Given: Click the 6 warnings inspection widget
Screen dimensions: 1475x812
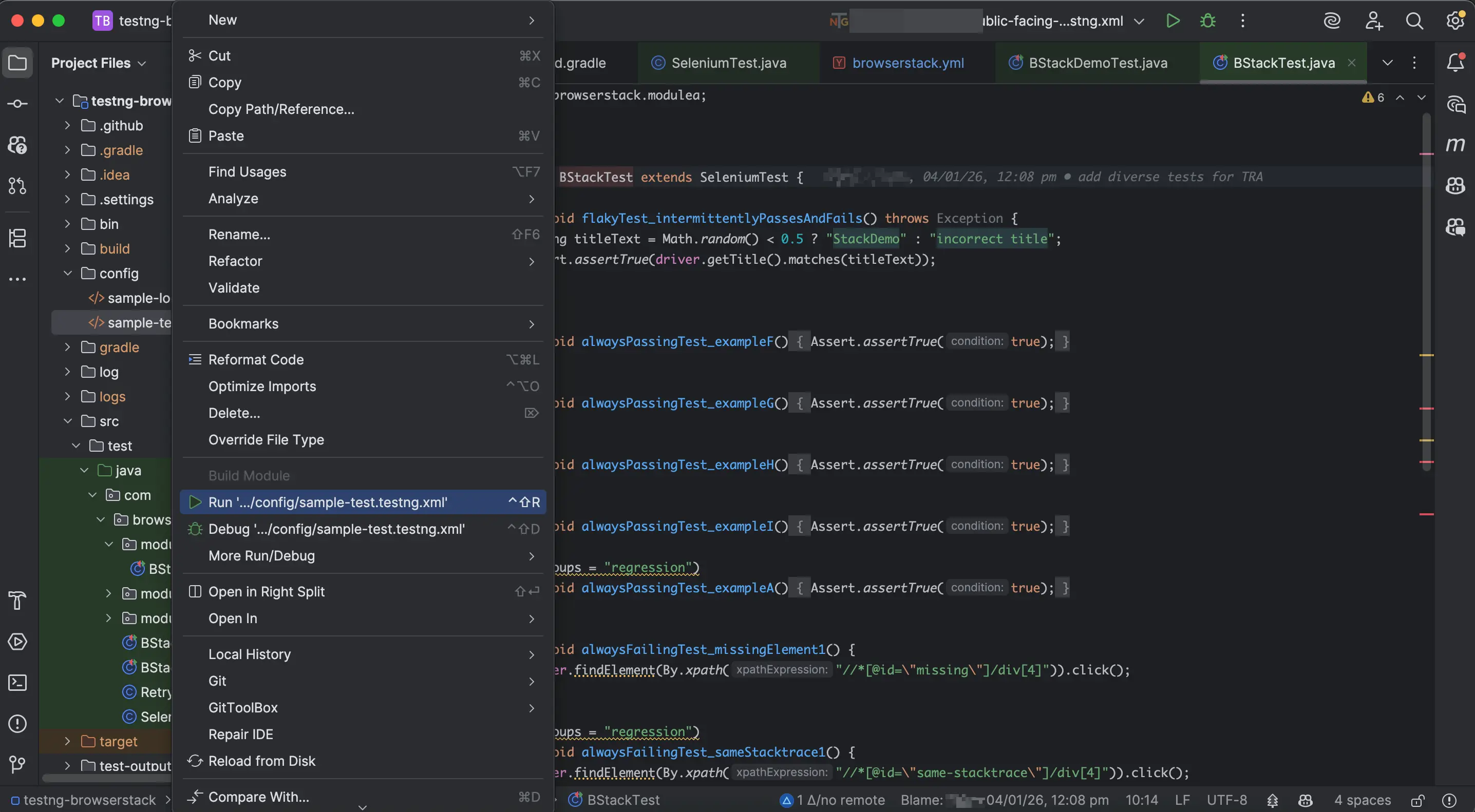Looking at the screenshot, I should pyautogui.click(x=1372, y=98).
